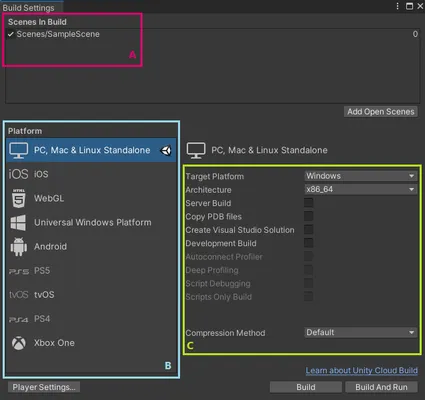
Task: Click the tvOS platform logo icon
Action: [x=19, y=295]
